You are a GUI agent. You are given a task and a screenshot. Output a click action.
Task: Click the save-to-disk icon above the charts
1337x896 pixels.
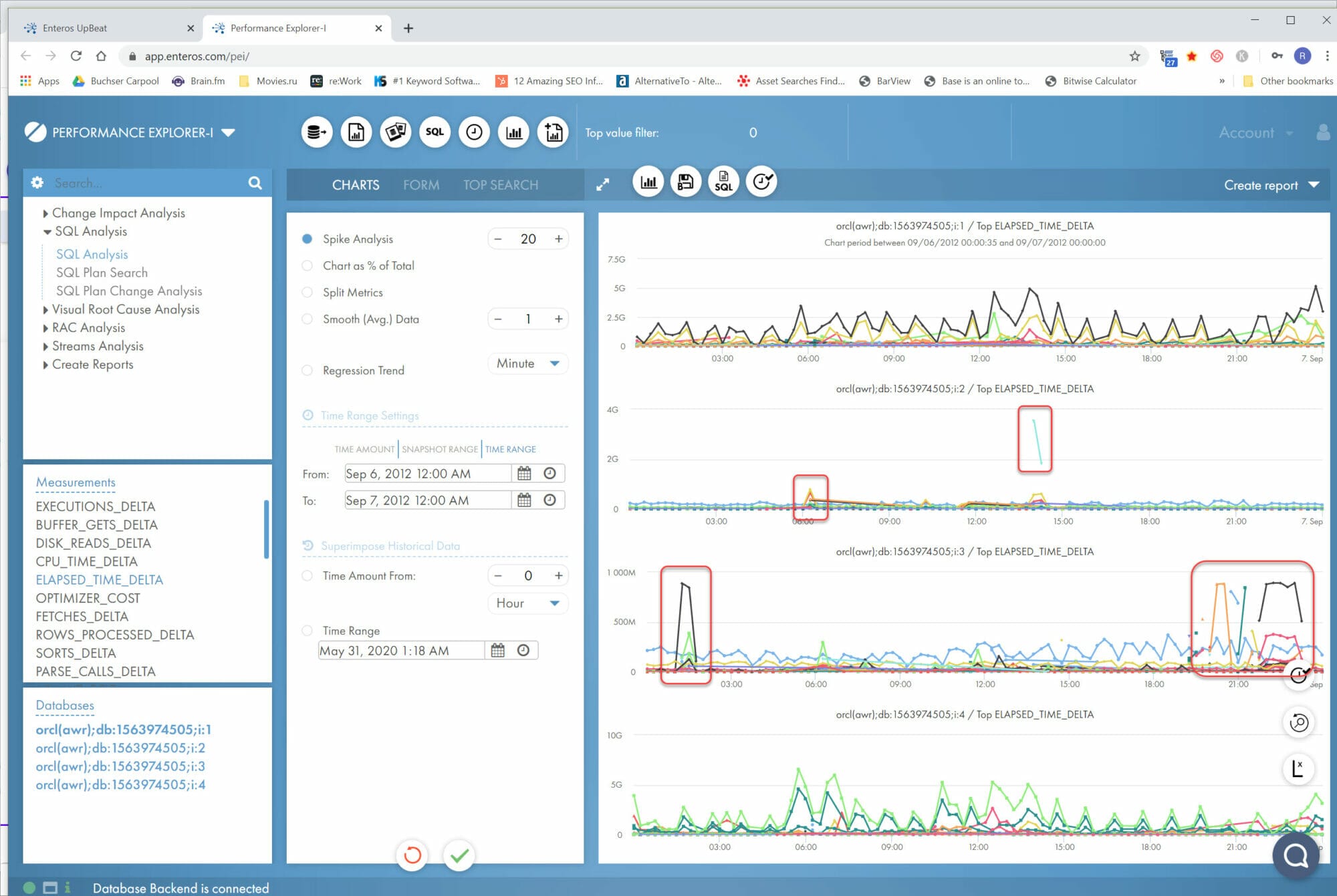coord(685,181)
